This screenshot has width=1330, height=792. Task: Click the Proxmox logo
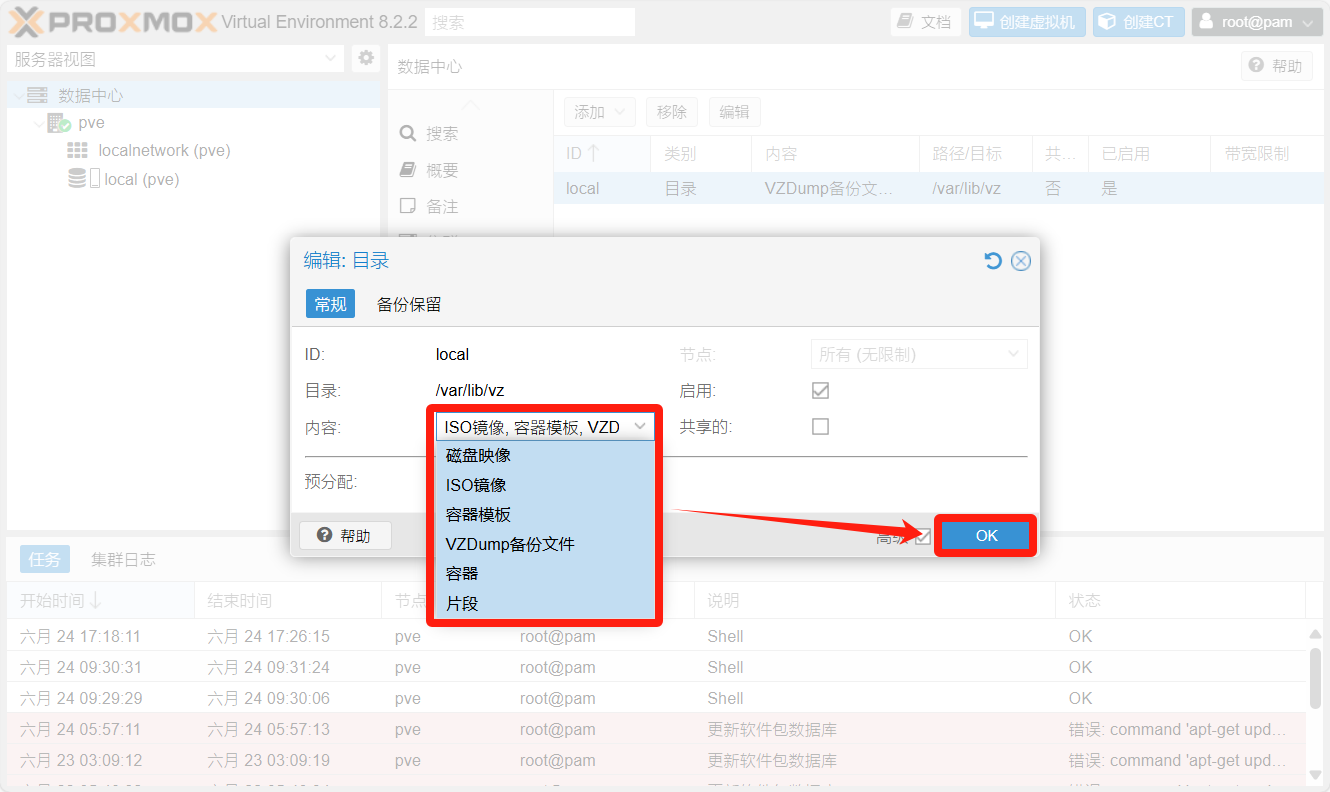(x=112, y=21)
